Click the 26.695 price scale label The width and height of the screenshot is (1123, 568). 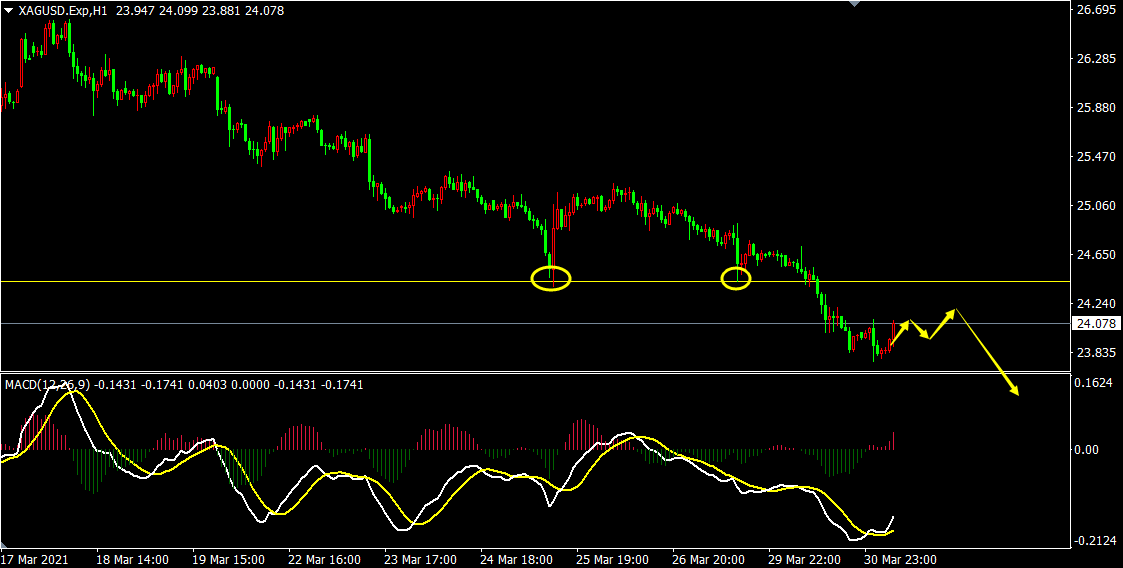click(1094, 10)
